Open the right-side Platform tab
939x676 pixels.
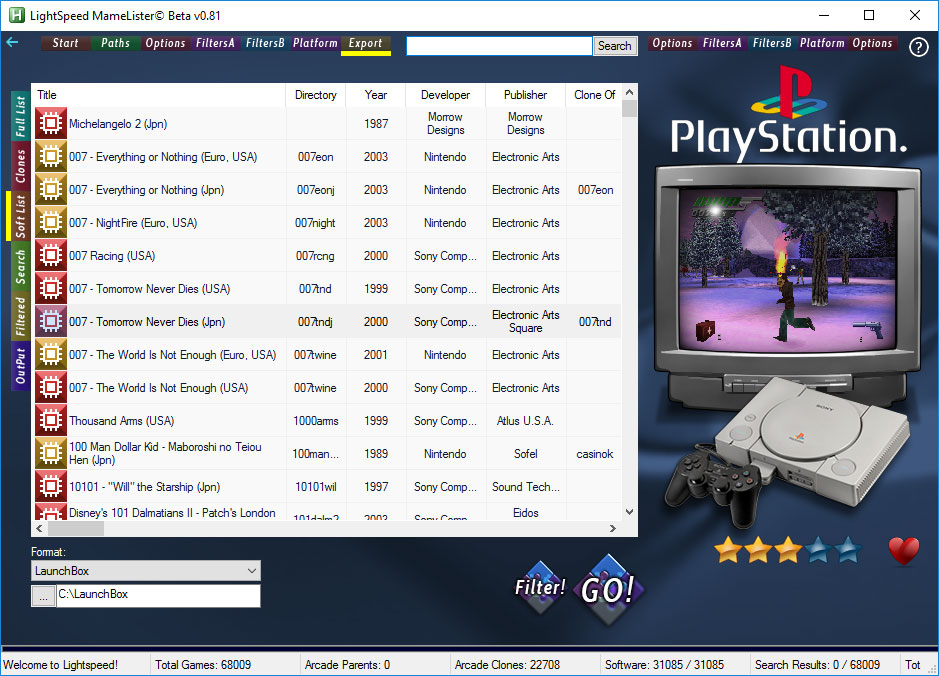click(822, 43)
